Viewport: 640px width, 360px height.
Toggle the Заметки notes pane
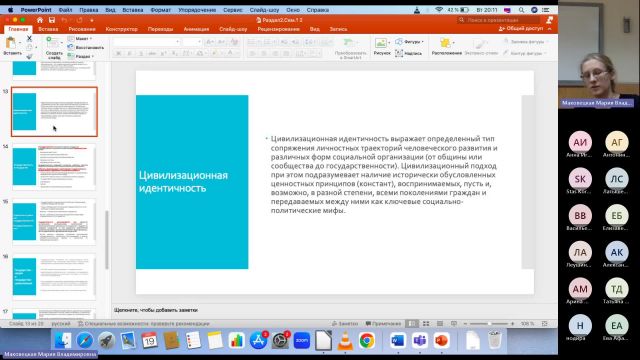(x=345, y=324)
